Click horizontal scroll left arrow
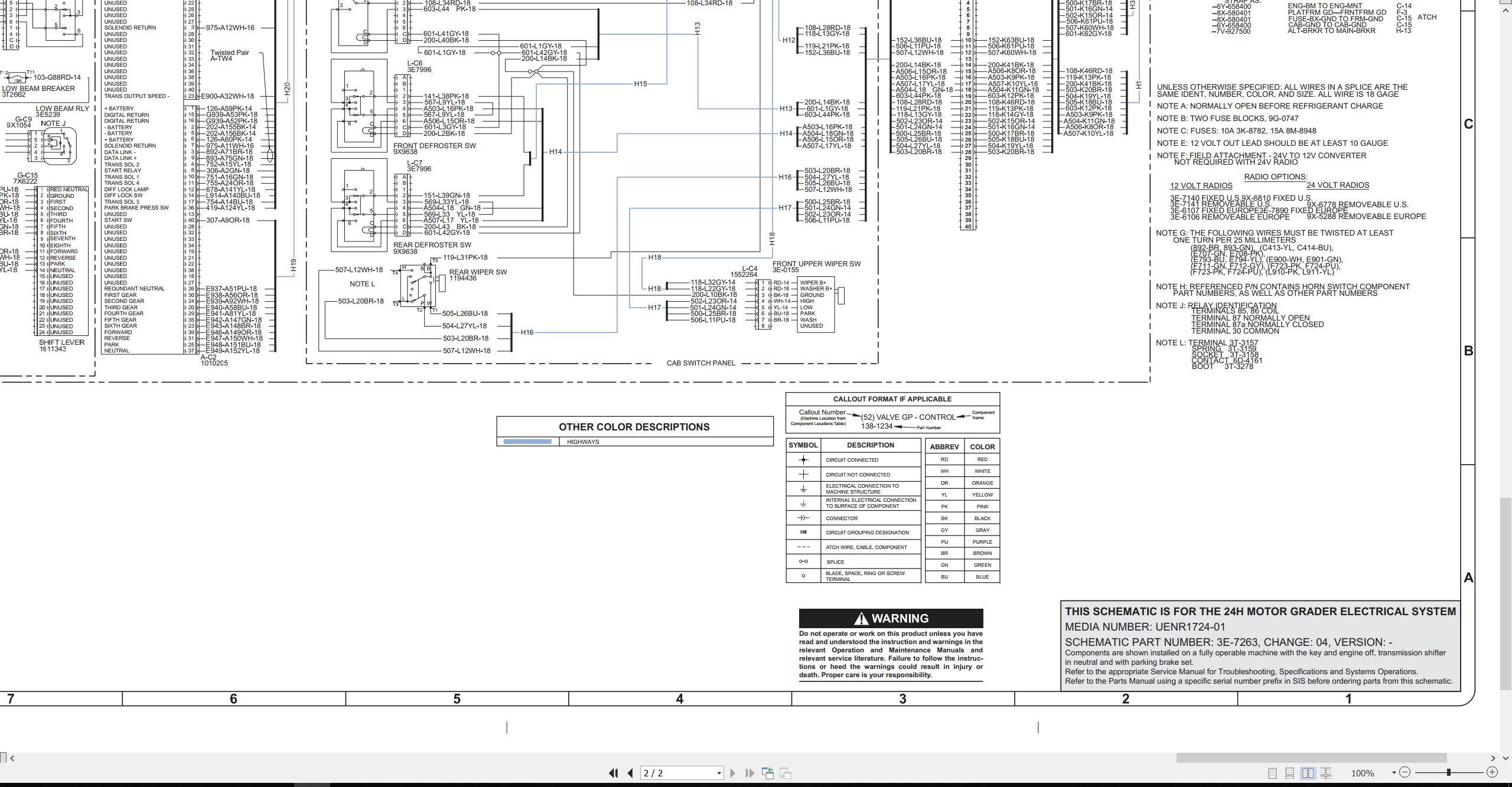Viewport: 1512px width, 787px height. click(12, 758)
